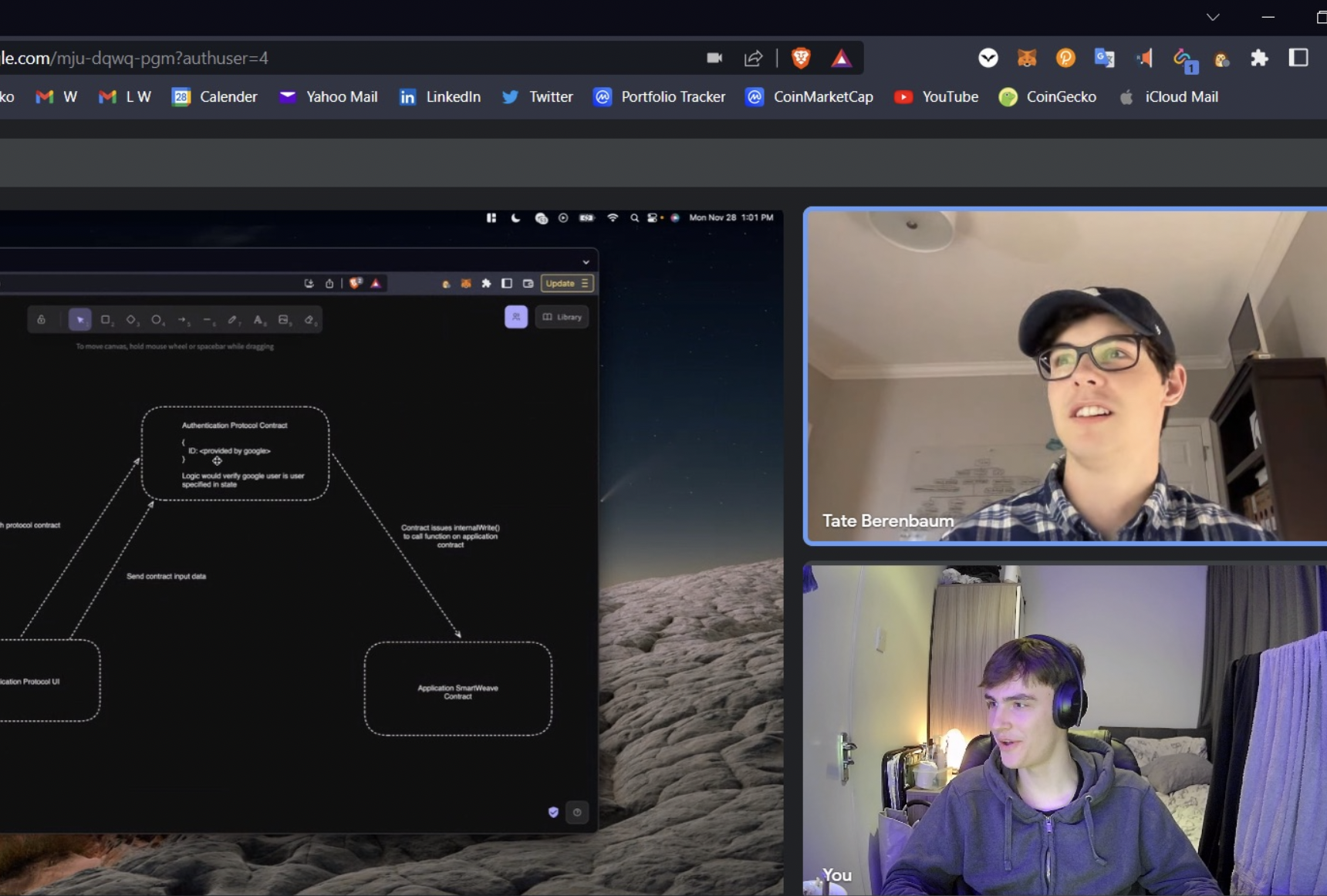The height and width of the screenshot is (896, 1327).
Task: Open the CoinMarketCap bookmark
Action: [809, 97]
